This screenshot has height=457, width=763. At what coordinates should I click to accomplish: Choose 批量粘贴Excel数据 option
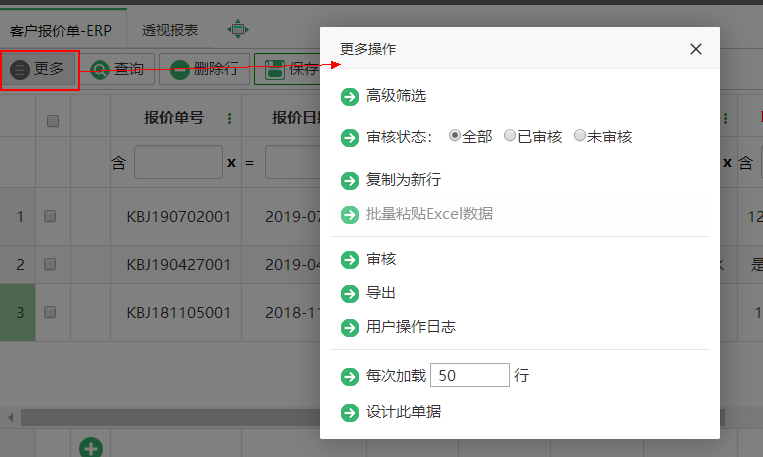click(x=429, y=214)
